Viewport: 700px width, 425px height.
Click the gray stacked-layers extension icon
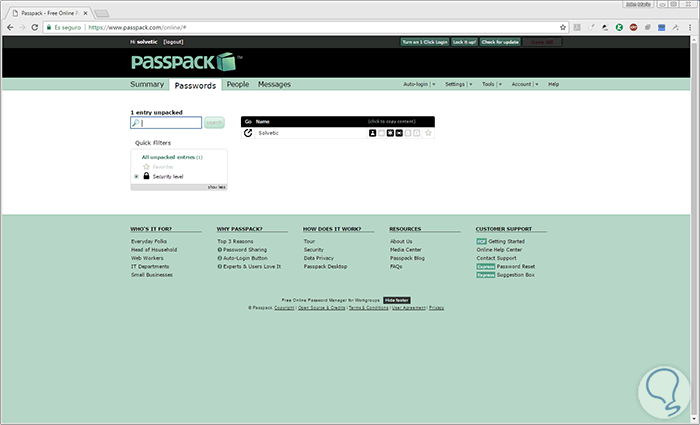click(x=647, y=27)
